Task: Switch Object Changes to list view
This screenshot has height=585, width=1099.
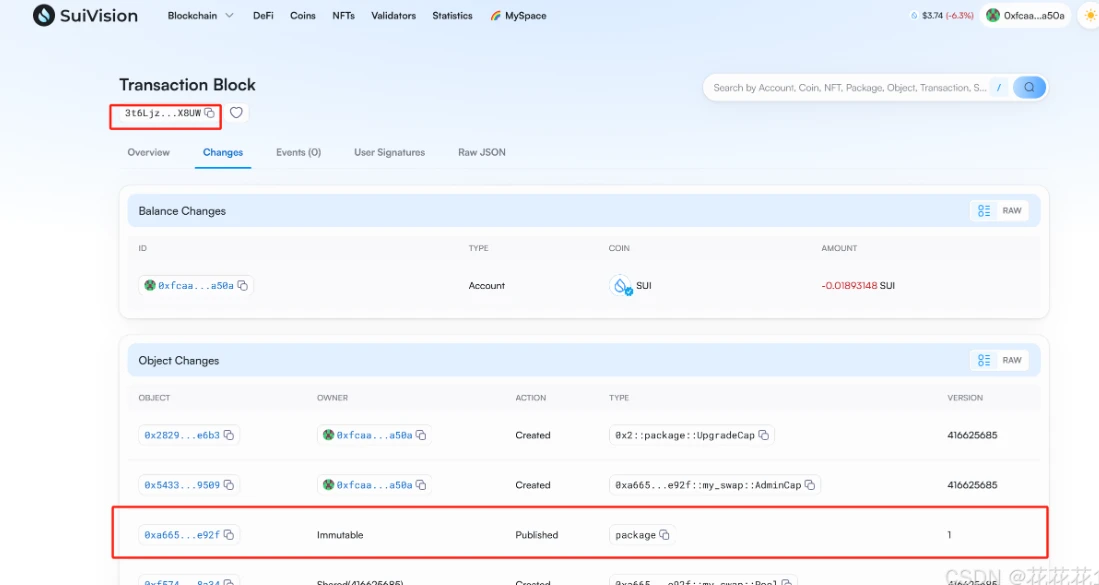Action: point(984,360)
